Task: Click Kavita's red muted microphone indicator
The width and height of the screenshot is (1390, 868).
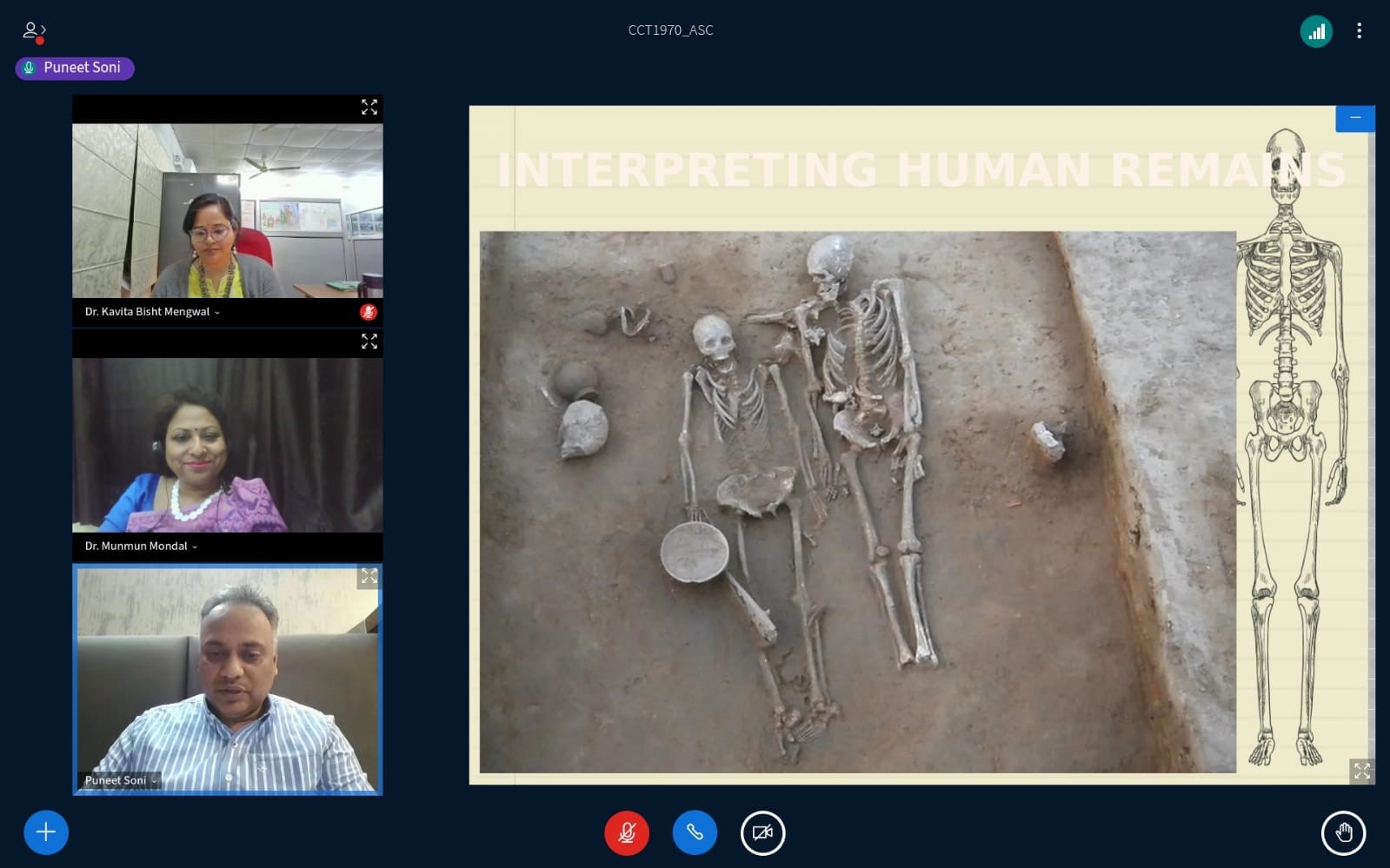Action: tap(369, 312)
